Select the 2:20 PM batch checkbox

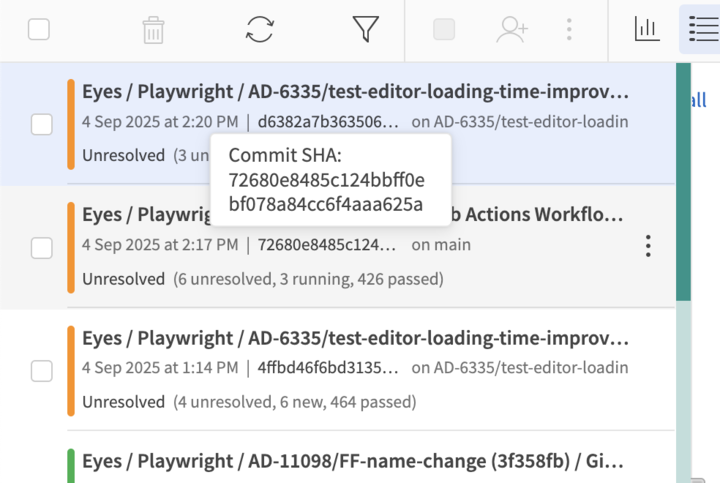[42, 124]
